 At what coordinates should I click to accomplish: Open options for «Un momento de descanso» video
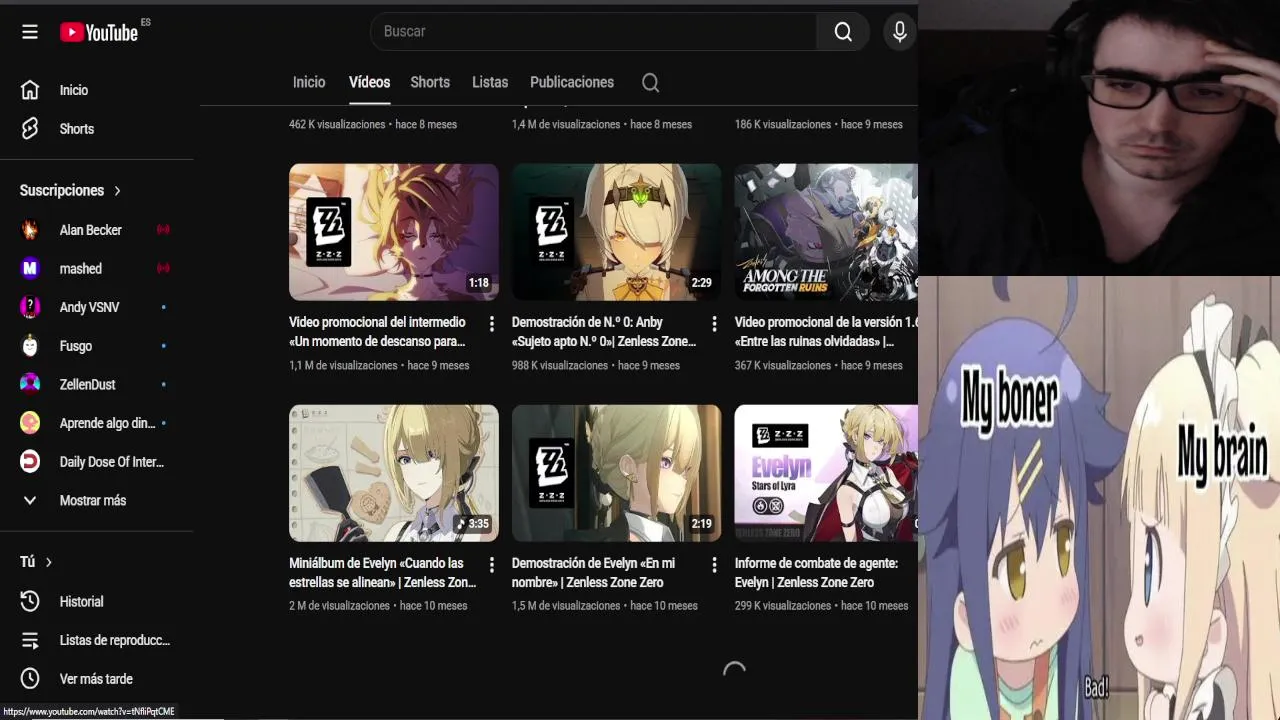(x=491, y=324)
